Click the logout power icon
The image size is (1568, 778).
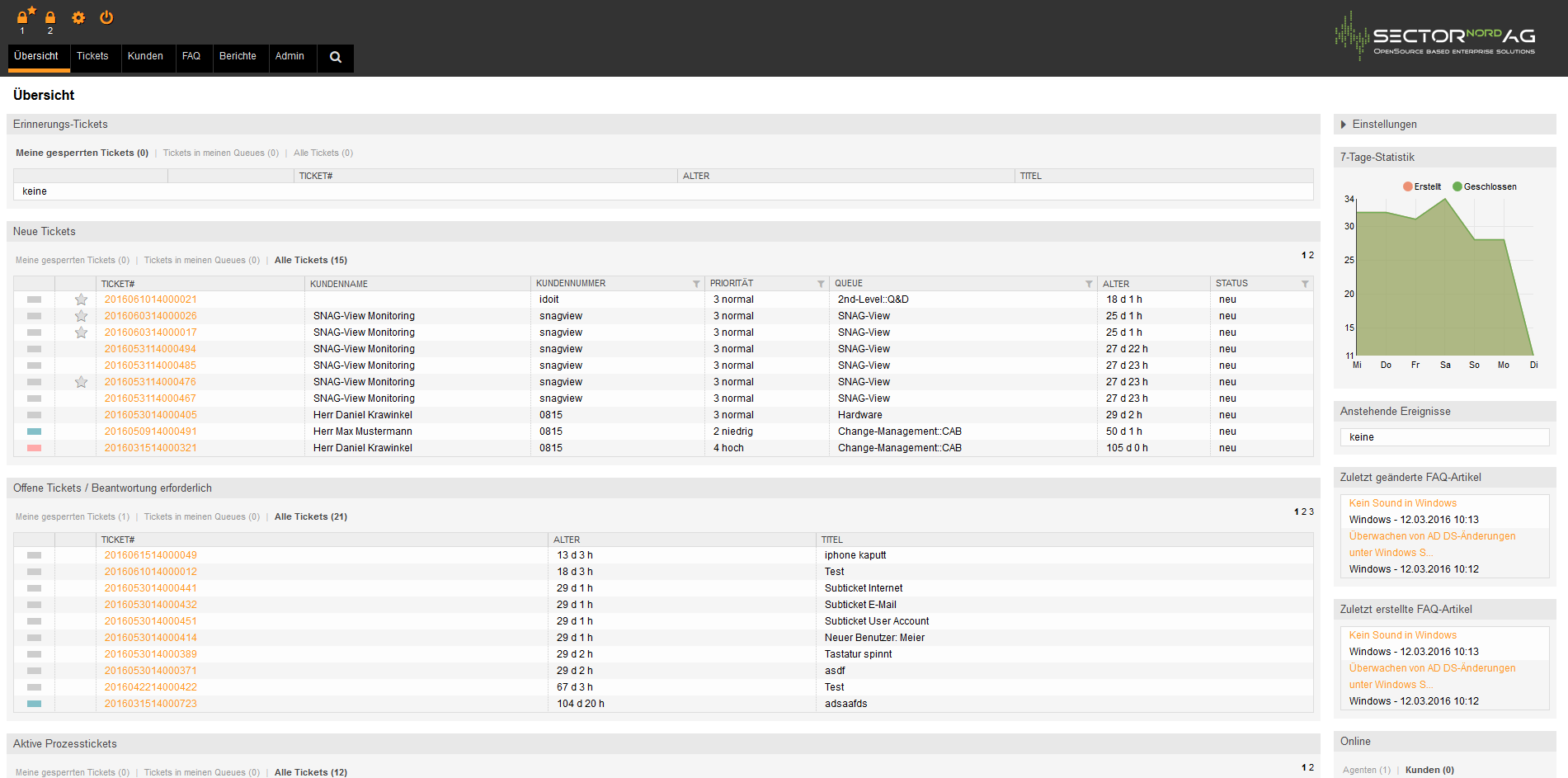point(106,17)
